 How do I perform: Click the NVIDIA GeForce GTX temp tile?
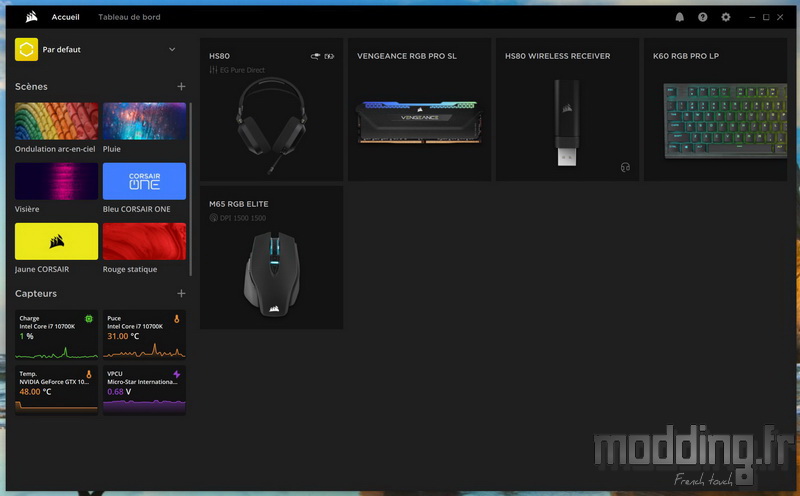coord(56,390)
